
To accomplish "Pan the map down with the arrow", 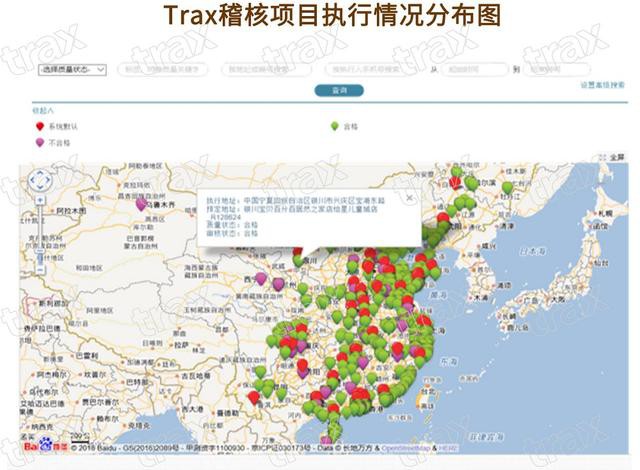I will (40, 187).
